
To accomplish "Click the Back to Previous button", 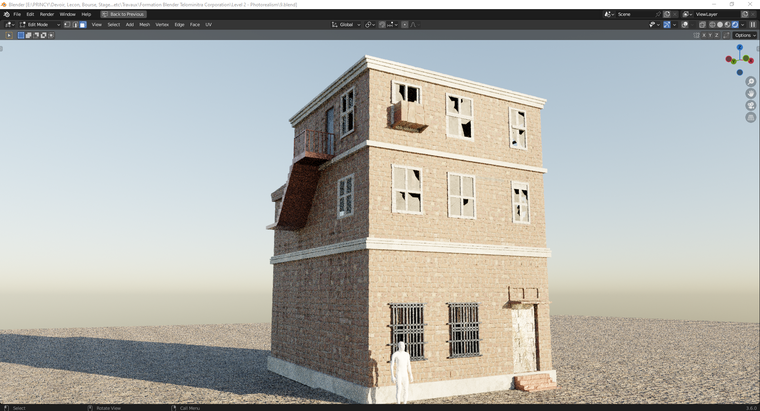I will [124, 14].
